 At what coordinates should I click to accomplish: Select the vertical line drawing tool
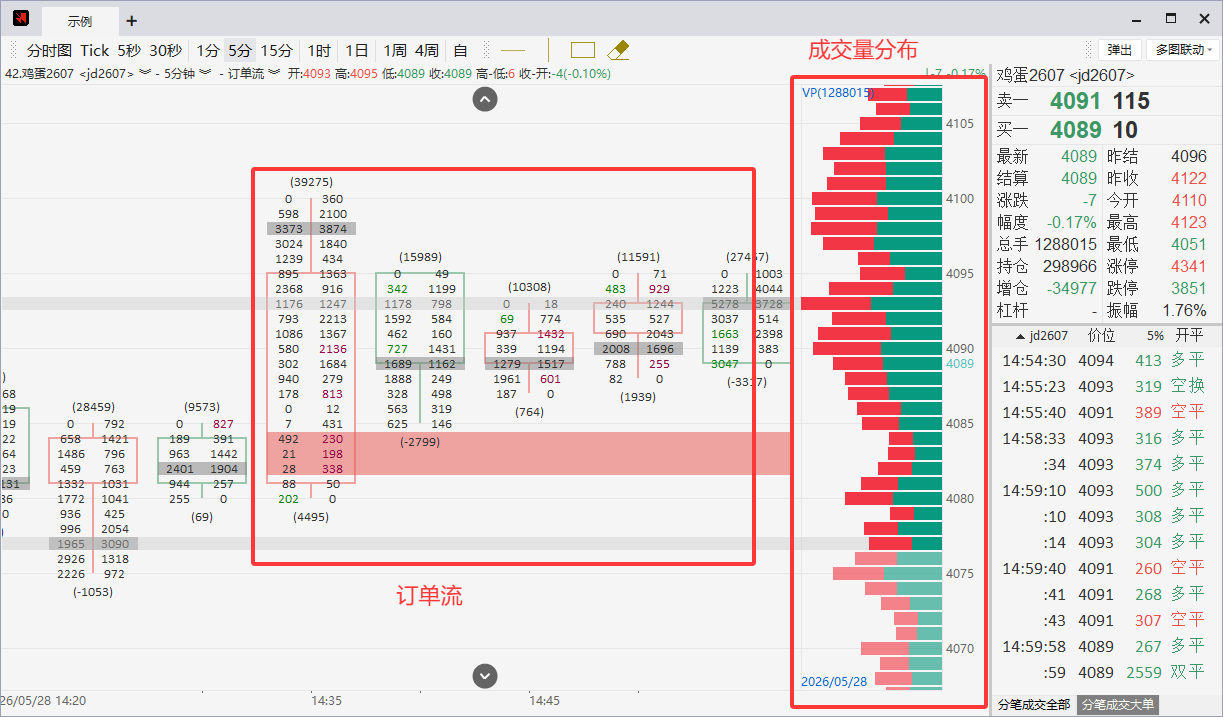548,50
